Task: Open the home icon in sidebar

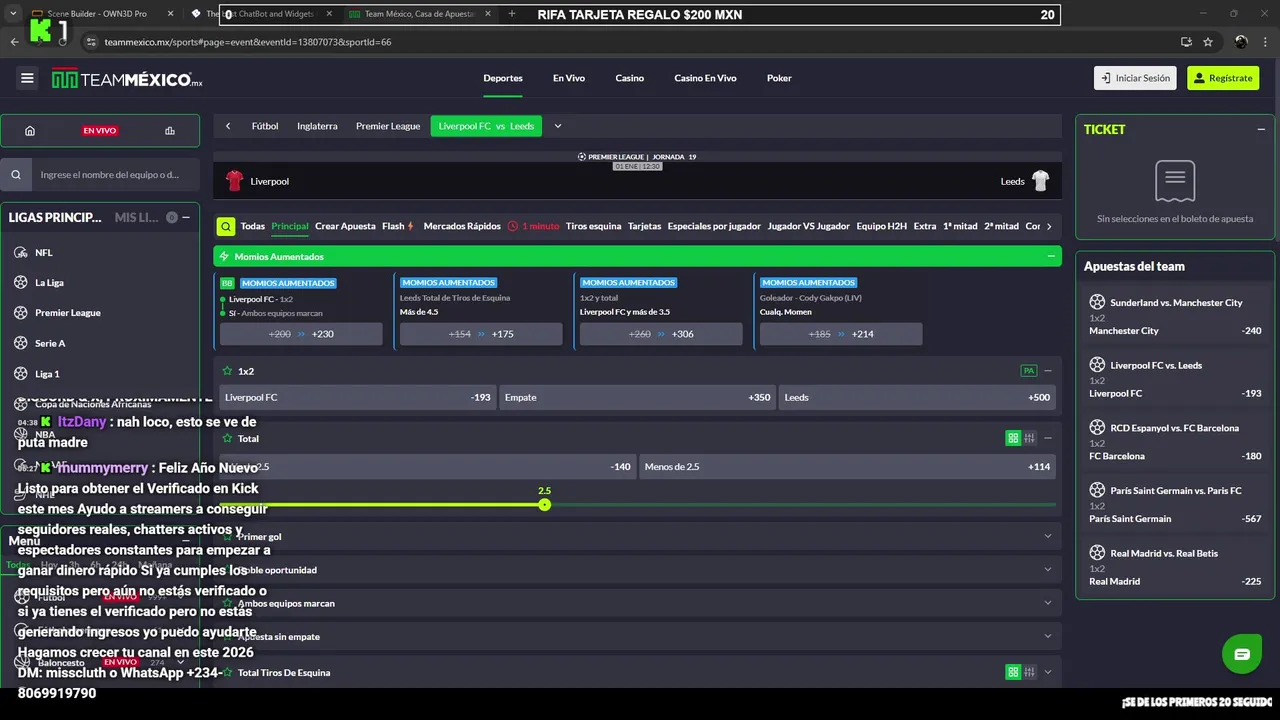Action: (x=30, y=131)
